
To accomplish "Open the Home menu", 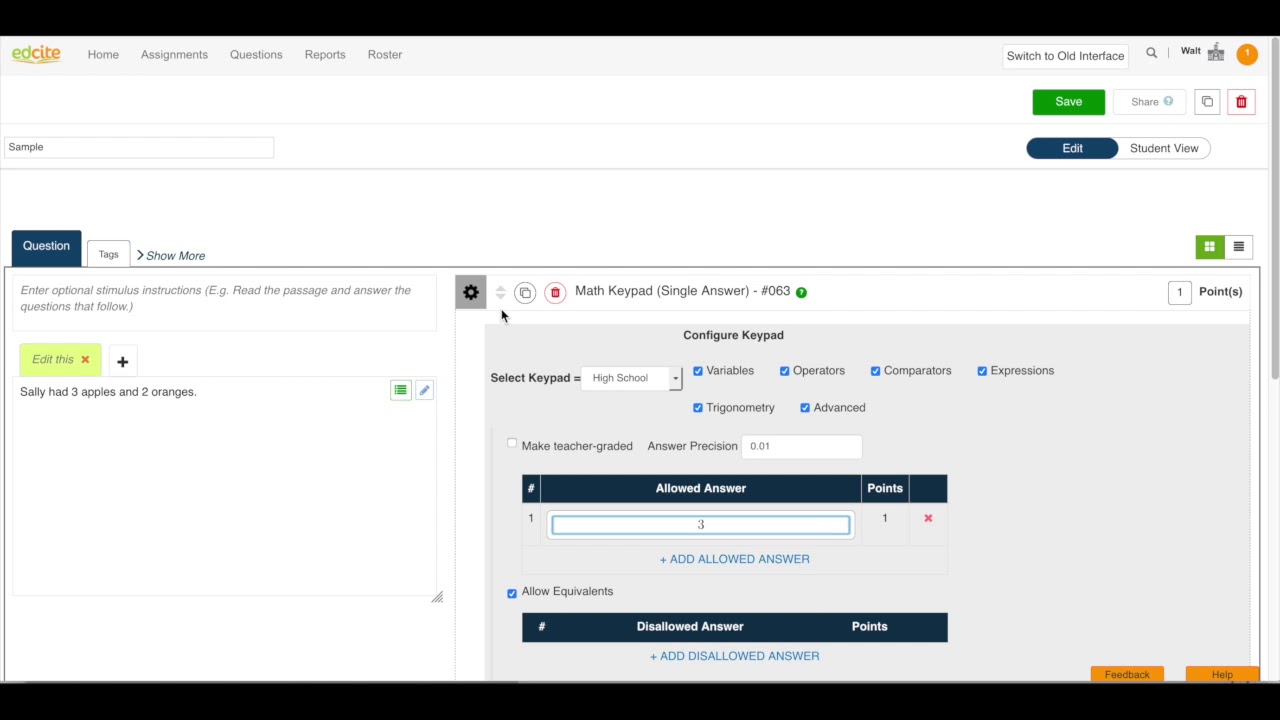I will pos(103,55).
